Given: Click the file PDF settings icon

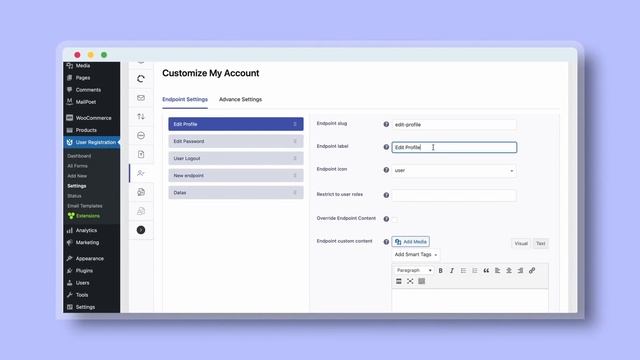Looking at the screenshot, I should point(141,192).
